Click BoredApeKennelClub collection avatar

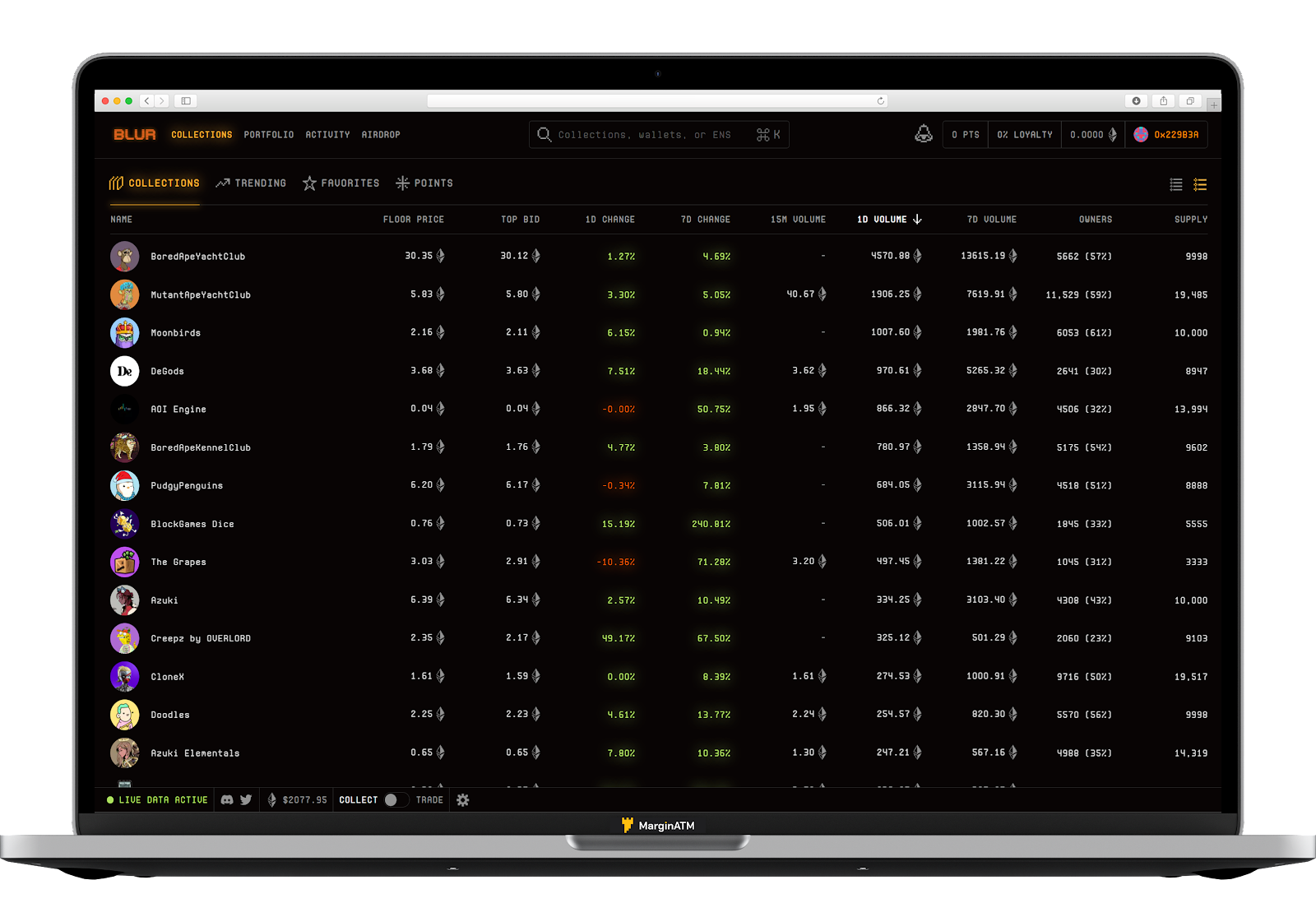(x=125, y=447)
